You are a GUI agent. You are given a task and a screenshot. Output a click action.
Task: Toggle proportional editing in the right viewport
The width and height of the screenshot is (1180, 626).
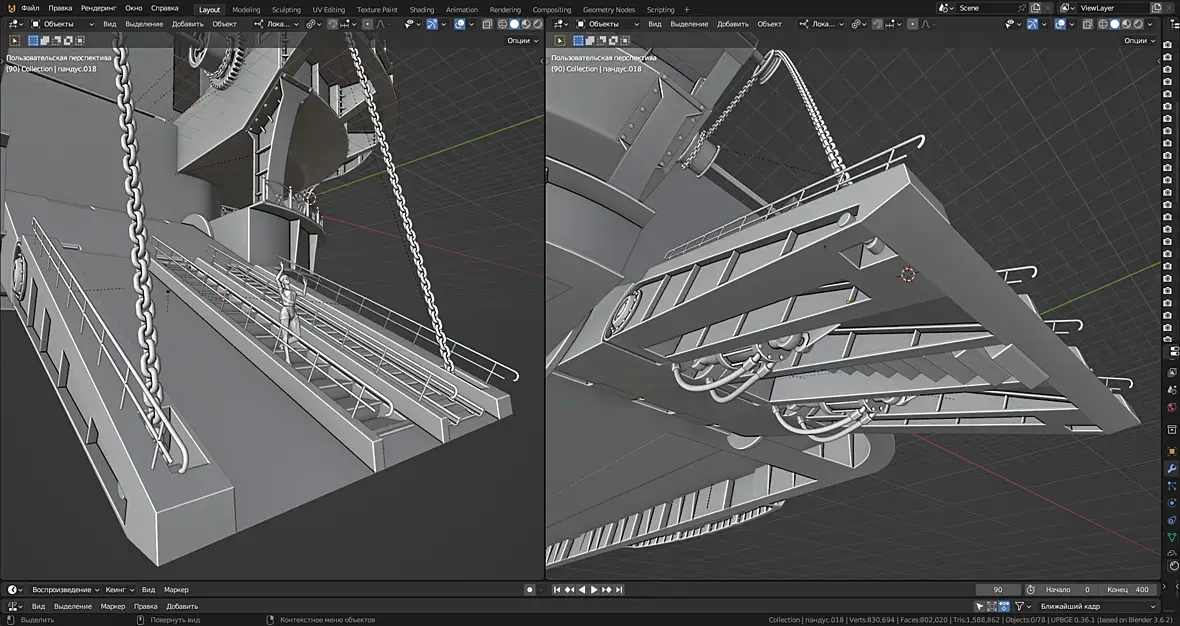click(912, 24)
